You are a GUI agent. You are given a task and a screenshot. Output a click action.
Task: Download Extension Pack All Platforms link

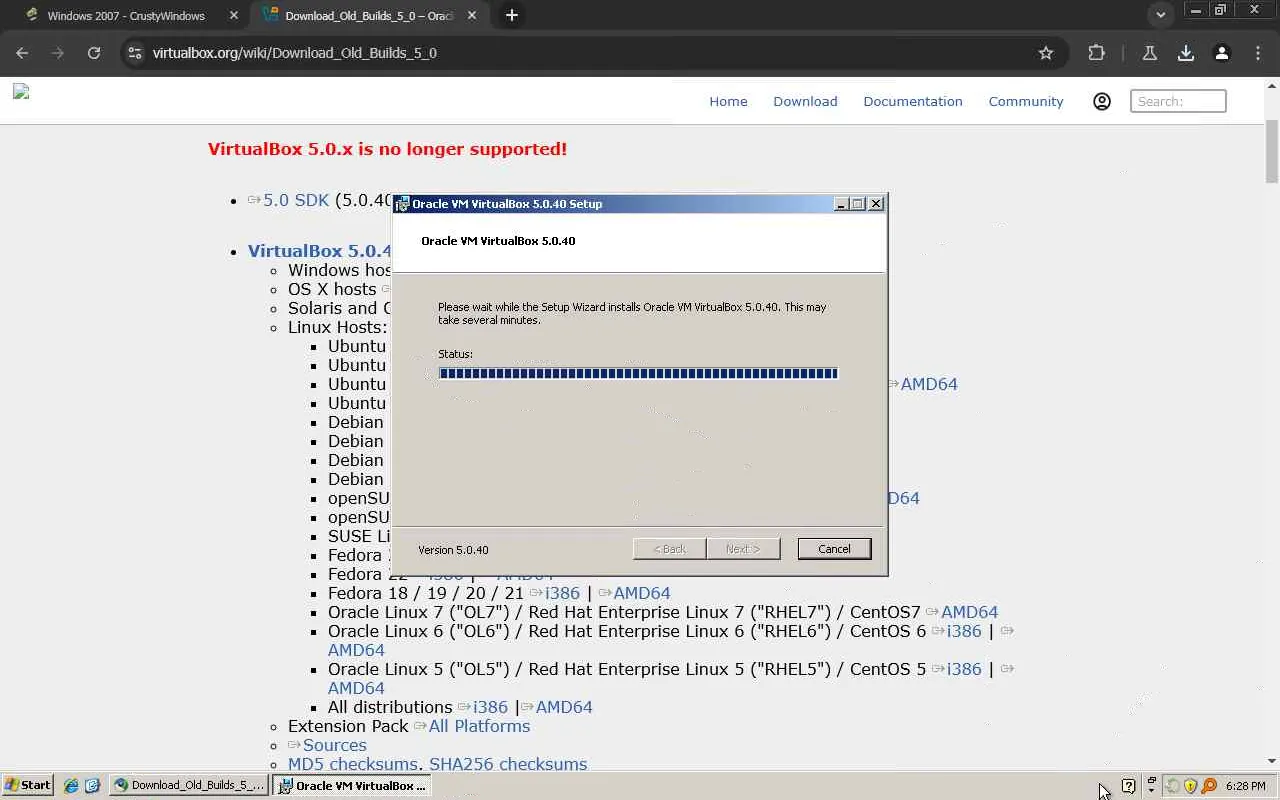479,726
